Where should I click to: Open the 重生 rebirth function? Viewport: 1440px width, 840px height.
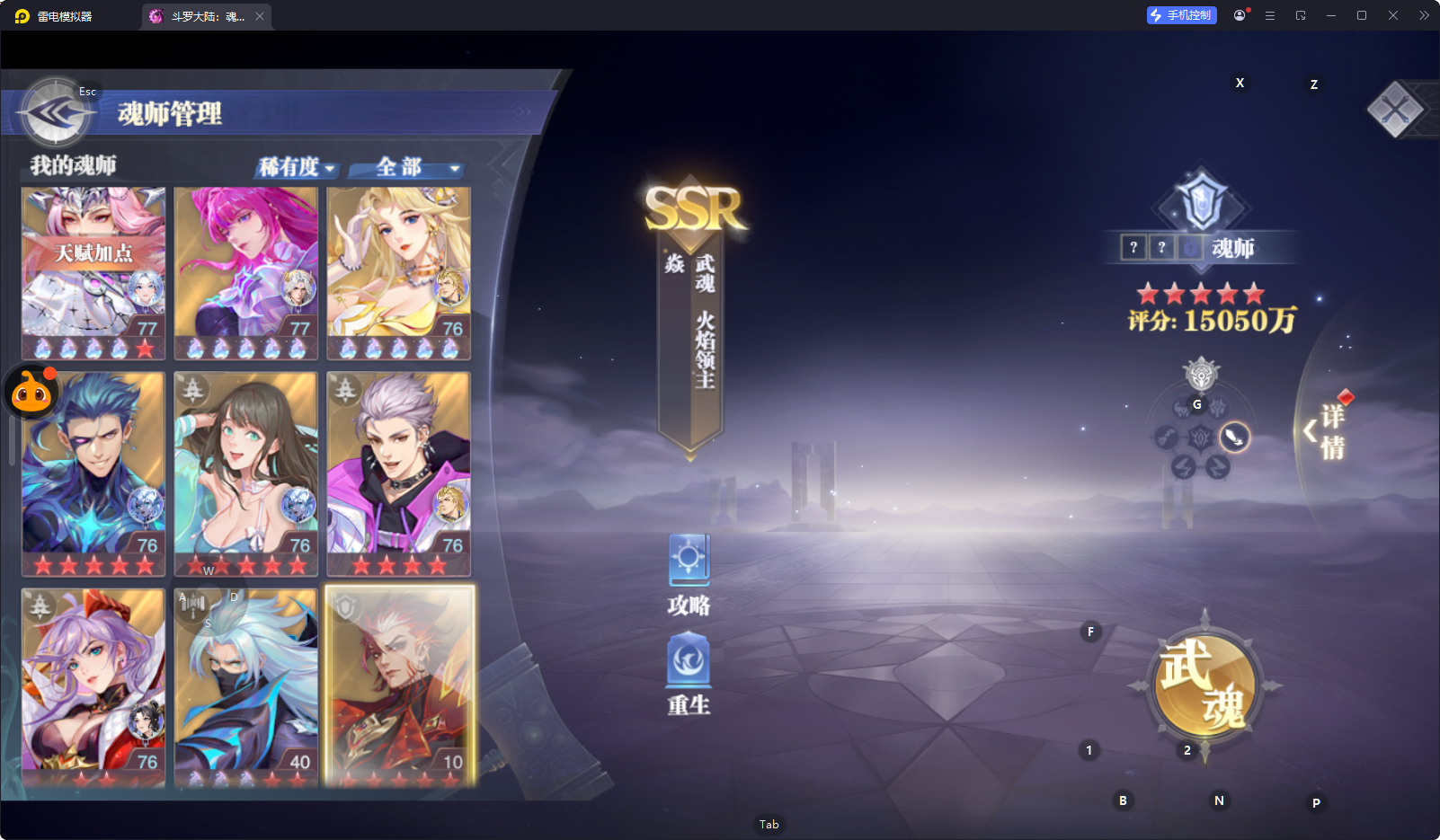click(x=689, y=675)
